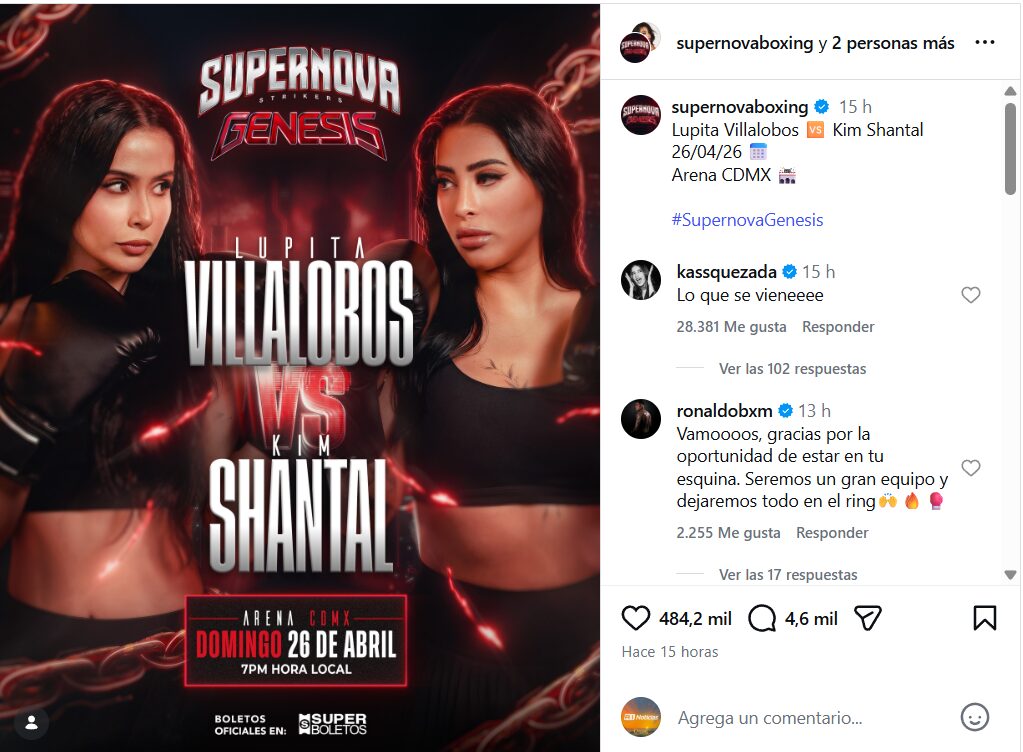Open emoji picker smiley icon
Image resolution: width=1023 pixels, height=752 pixels.
click(975, 717)
